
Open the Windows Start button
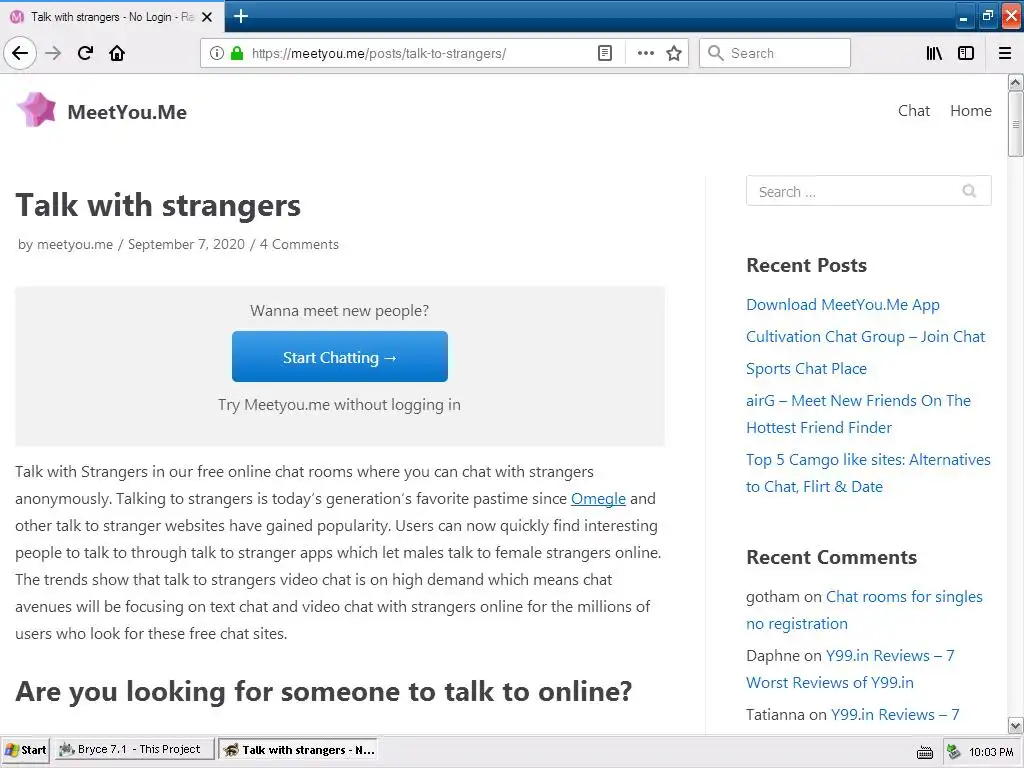25,750
